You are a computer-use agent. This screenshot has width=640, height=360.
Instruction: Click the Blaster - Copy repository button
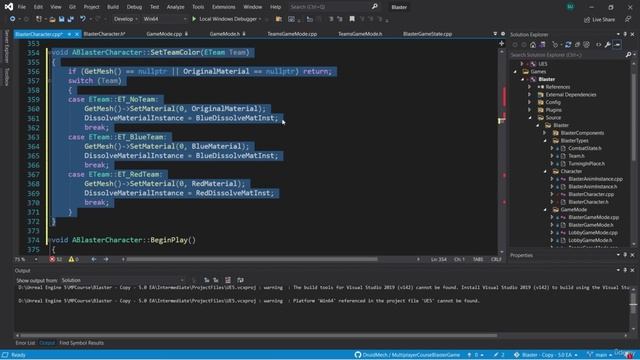(546, 355)
